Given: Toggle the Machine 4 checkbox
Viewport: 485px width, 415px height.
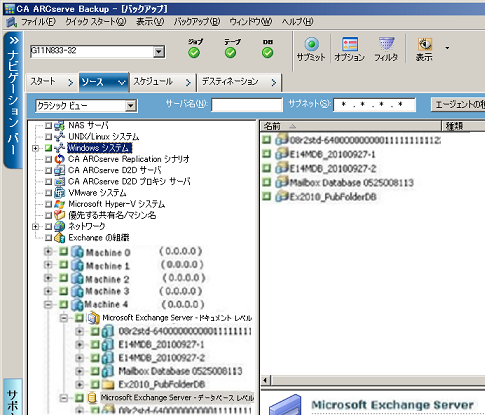Looking at the screenshot, I should (x=64, y=304).
